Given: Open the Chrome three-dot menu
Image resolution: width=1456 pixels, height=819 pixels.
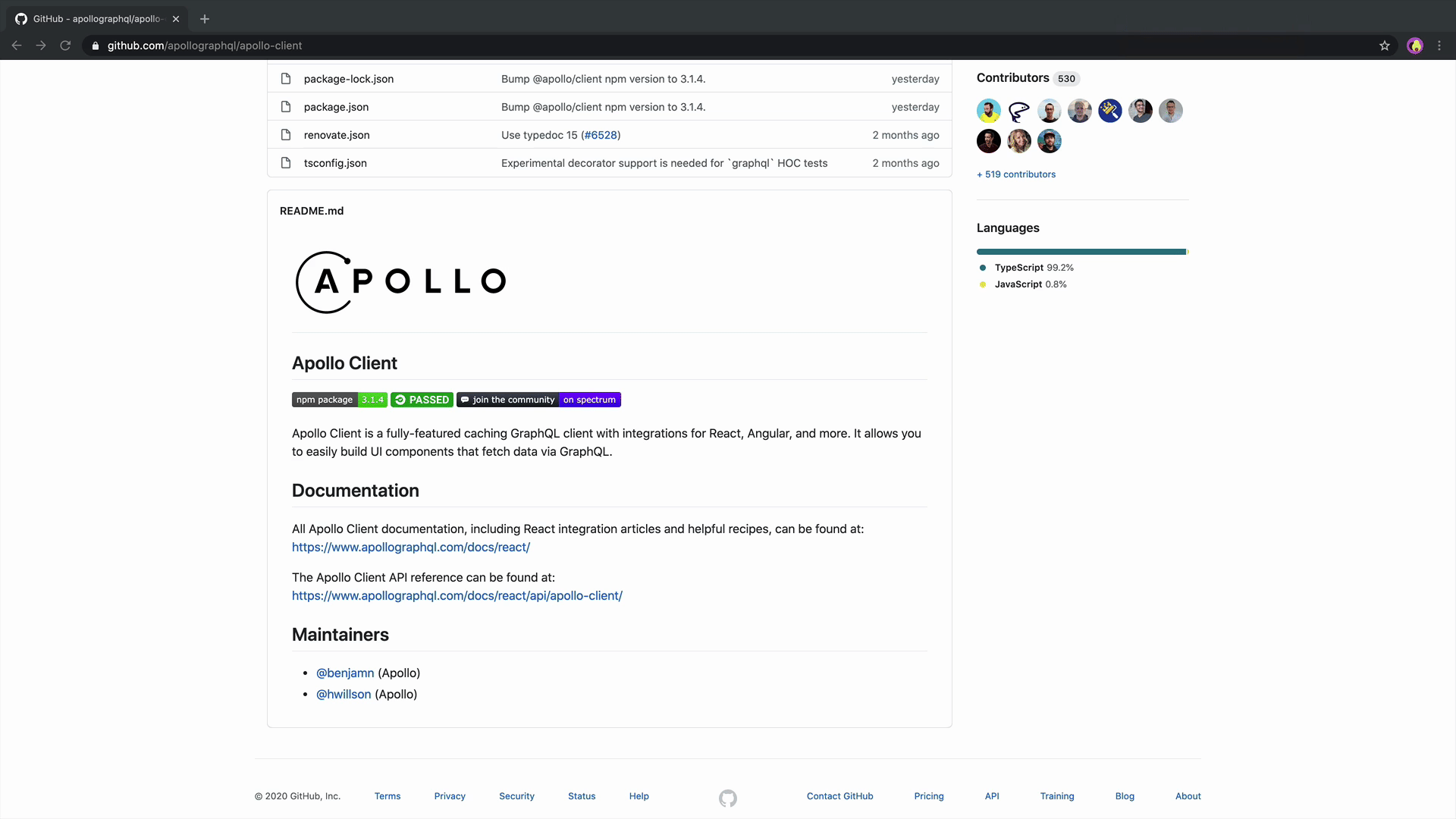Looking at the screenshot, I should point(1439,45).
